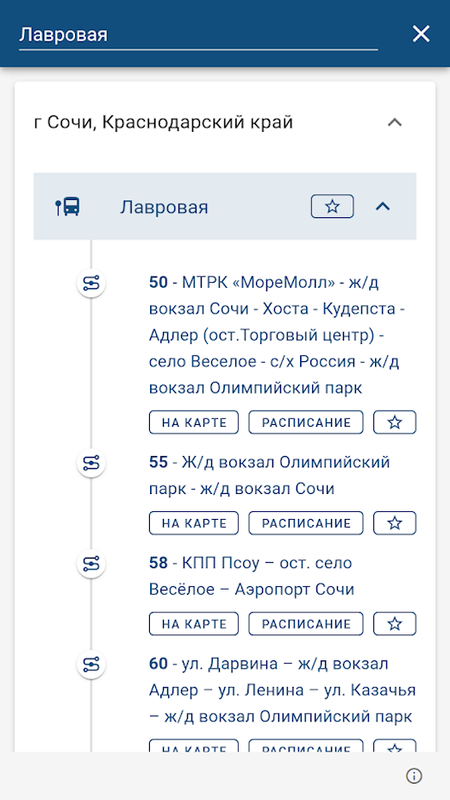Star route 55 as favorite

point(395,523)
